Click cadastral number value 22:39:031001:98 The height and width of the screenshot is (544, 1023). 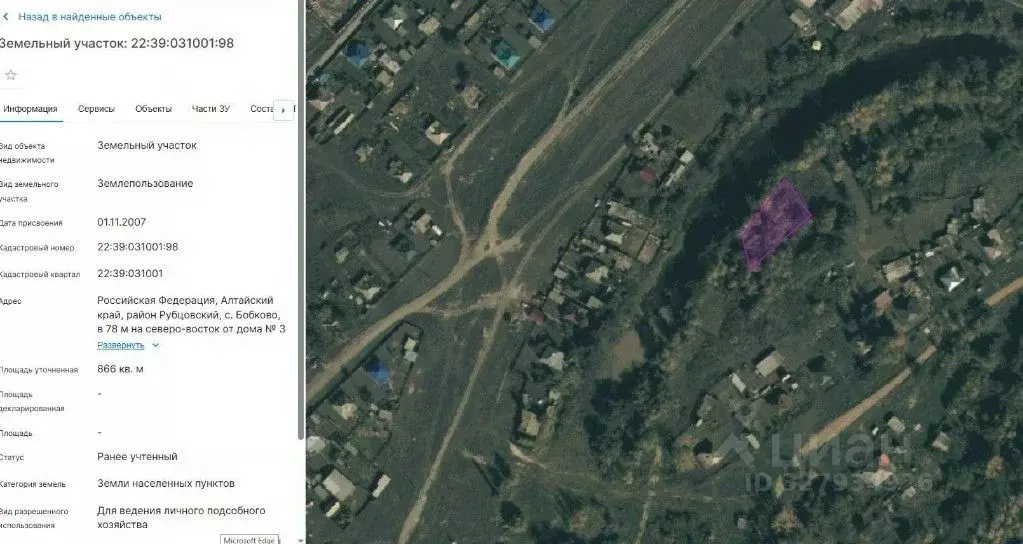pos(138,247)
